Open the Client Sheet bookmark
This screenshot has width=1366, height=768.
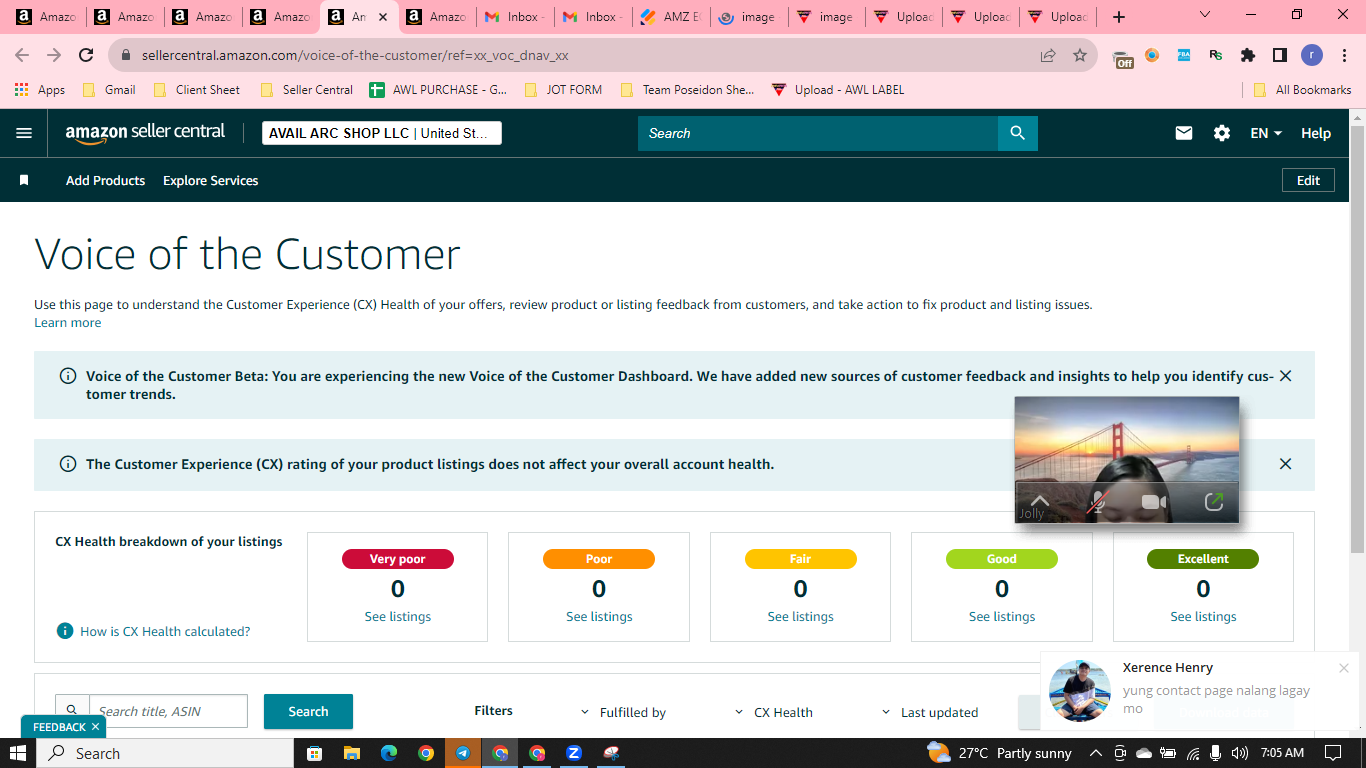[197, 90]
